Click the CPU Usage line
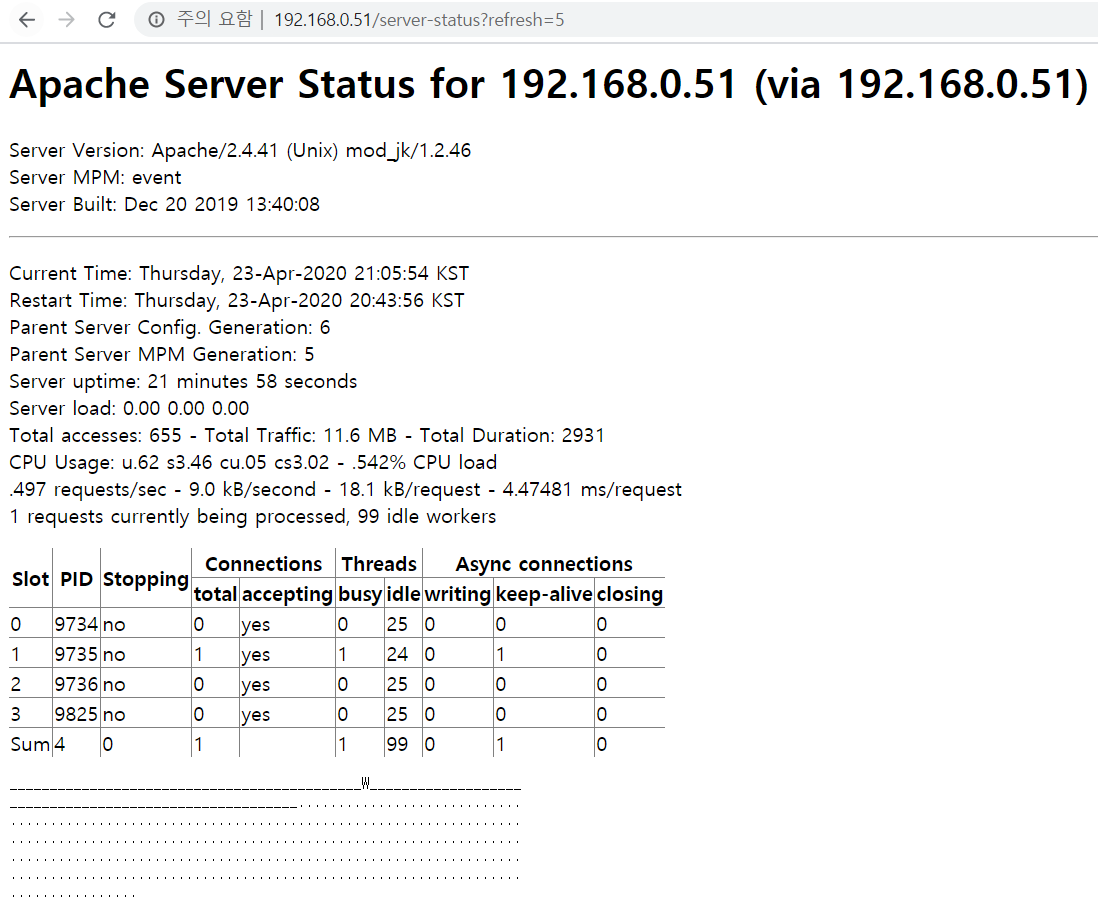Image resolution: width=1098 pixels, height=905 pixels. 253,463
